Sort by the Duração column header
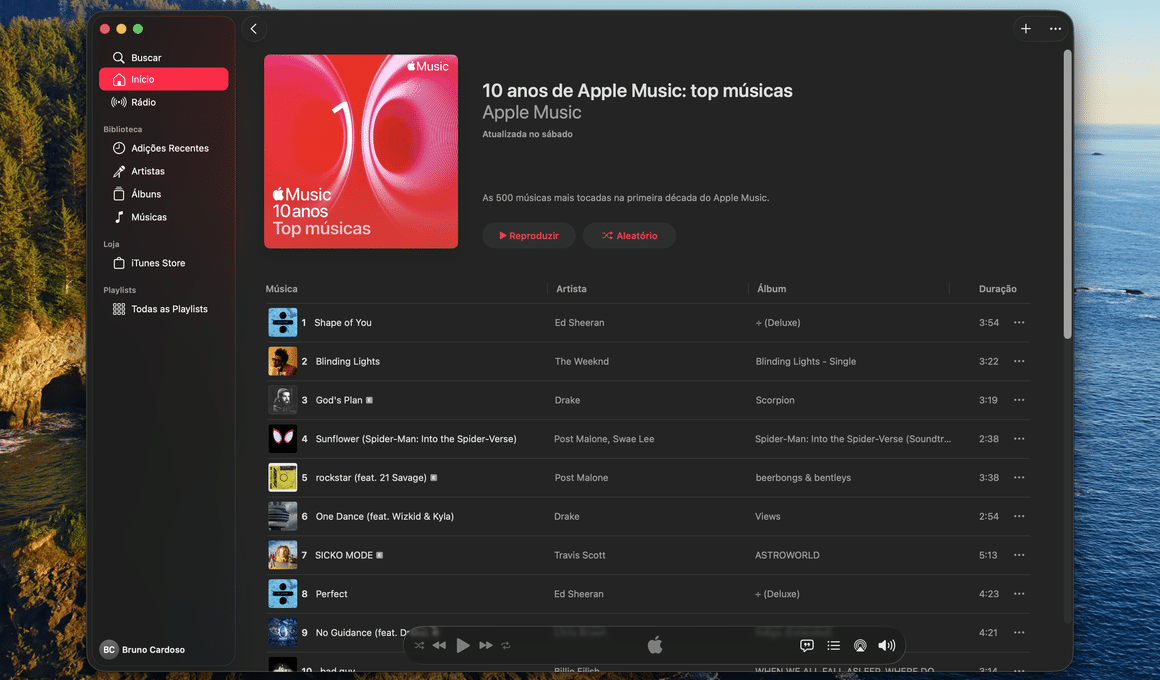 coord(997,289)
